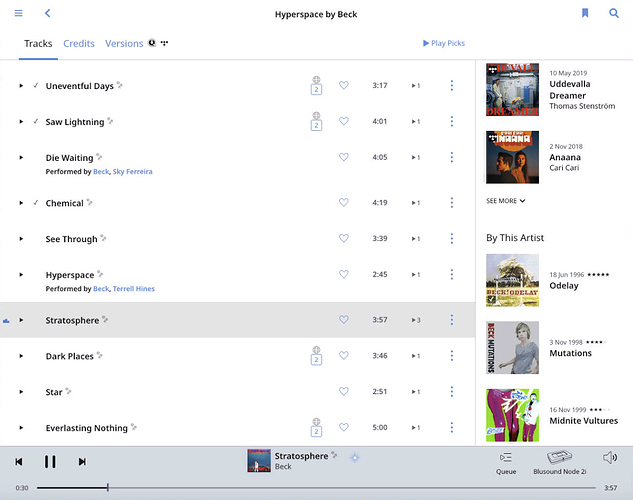This screenshot has width=633, height=500.
Task: Click the Play Picks button
Action: pos(444,43)
